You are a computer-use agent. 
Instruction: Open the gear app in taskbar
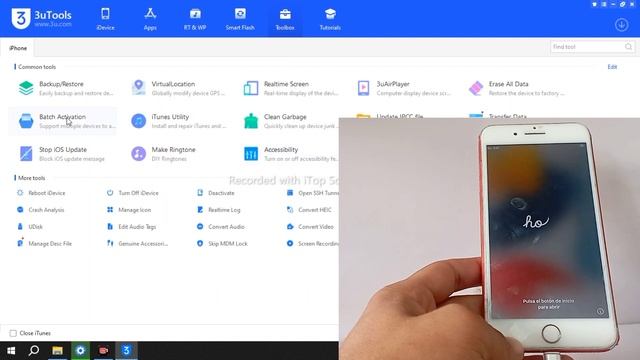[x=80, y=351]
